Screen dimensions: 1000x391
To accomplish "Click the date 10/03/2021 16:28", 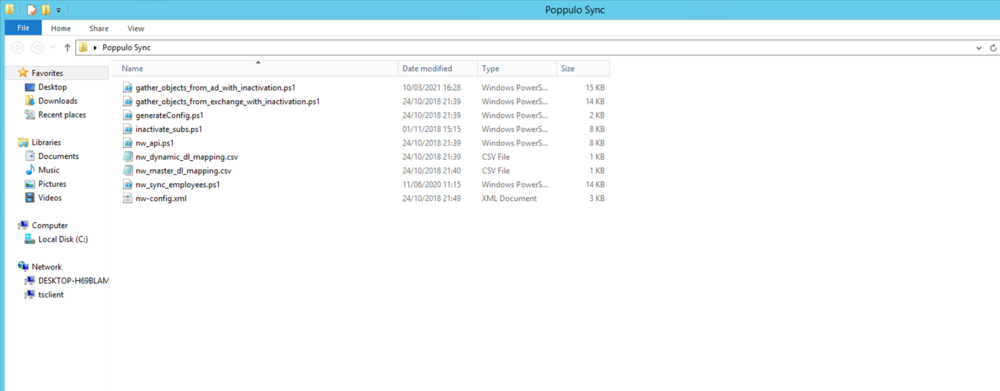I will 432,87.
